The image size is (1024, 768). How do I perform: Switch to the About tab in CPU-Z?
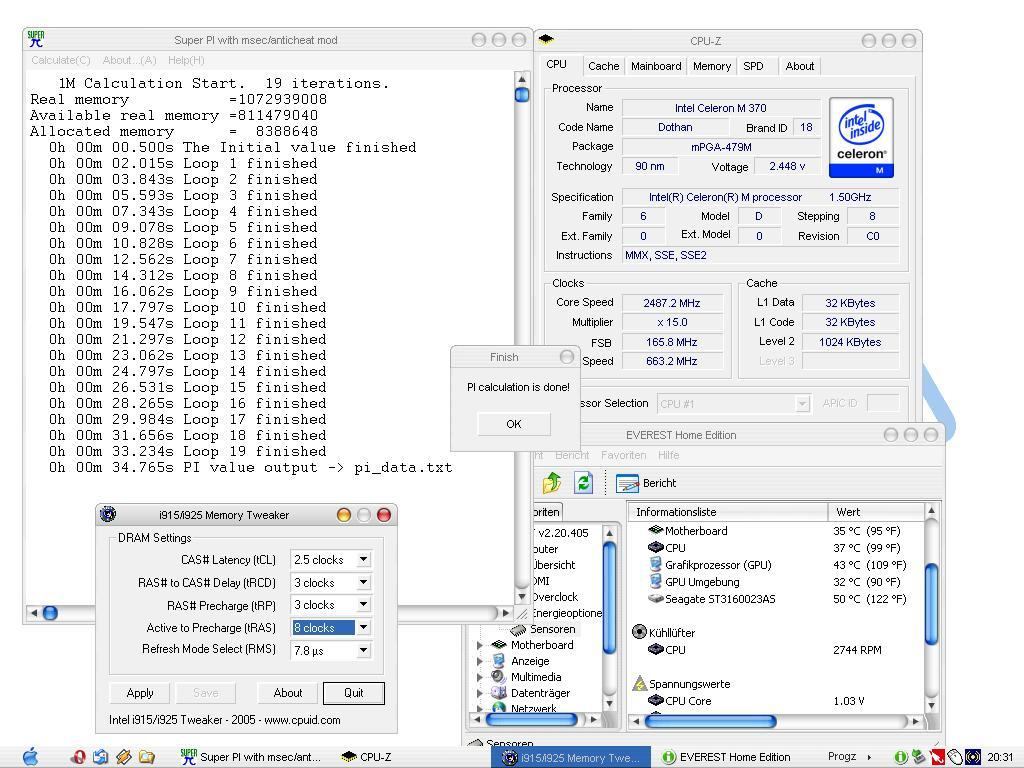799,66
